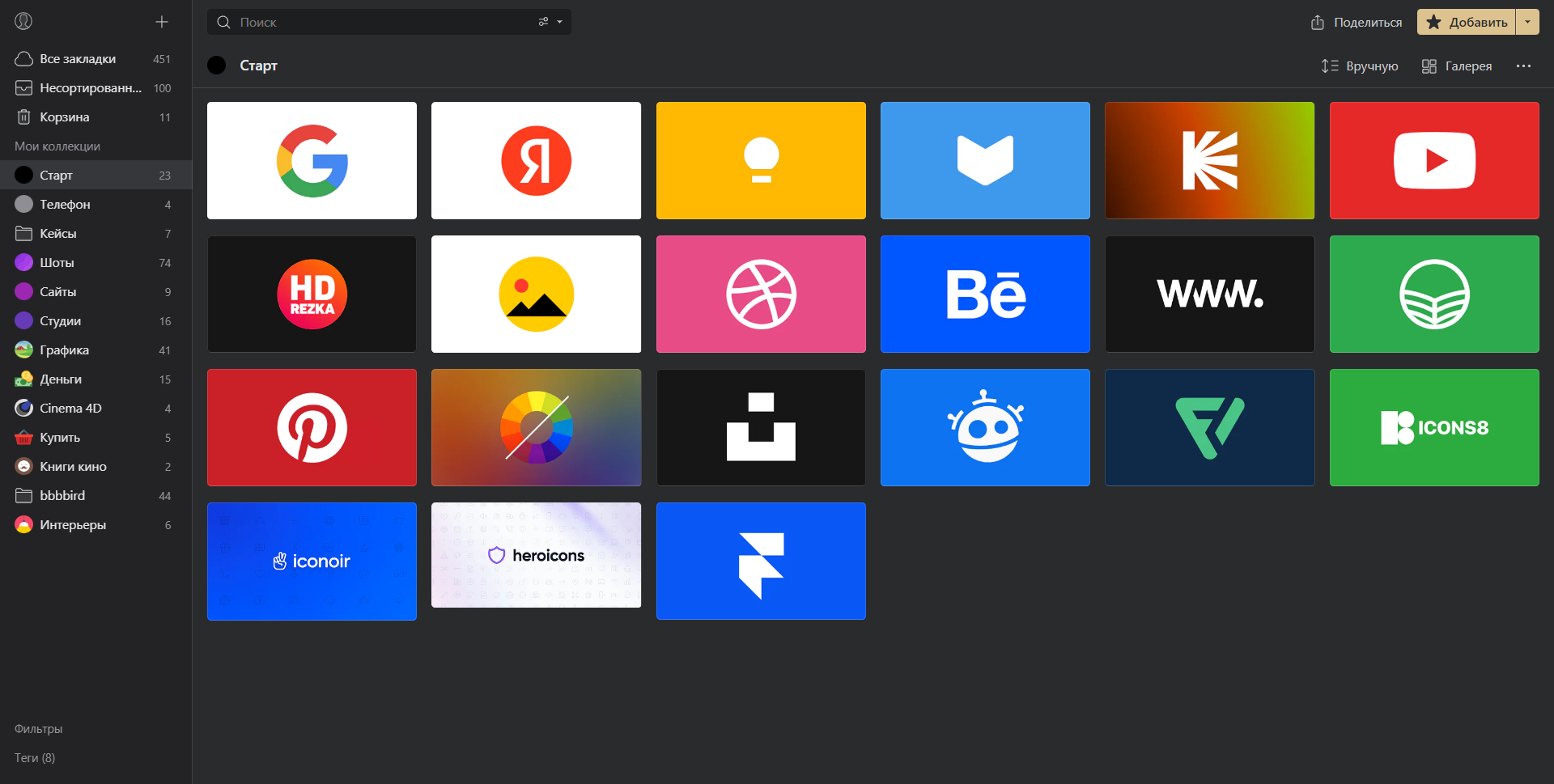Open the YouTube bookmark tile
Image resolution: width=1554 pixels, height=784 pixels.
(1434, 160)
